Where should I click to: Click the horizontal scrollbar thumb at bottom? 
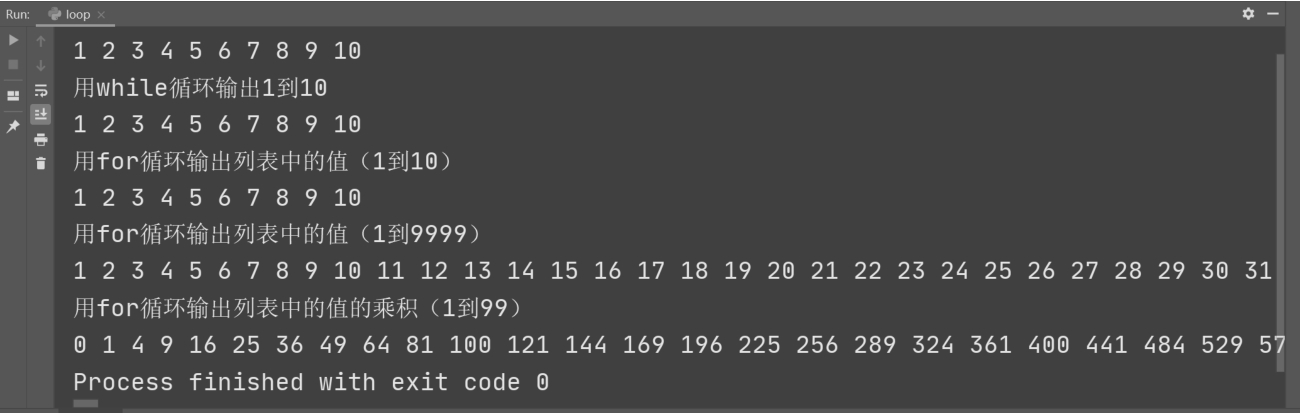tap(86, 404)
